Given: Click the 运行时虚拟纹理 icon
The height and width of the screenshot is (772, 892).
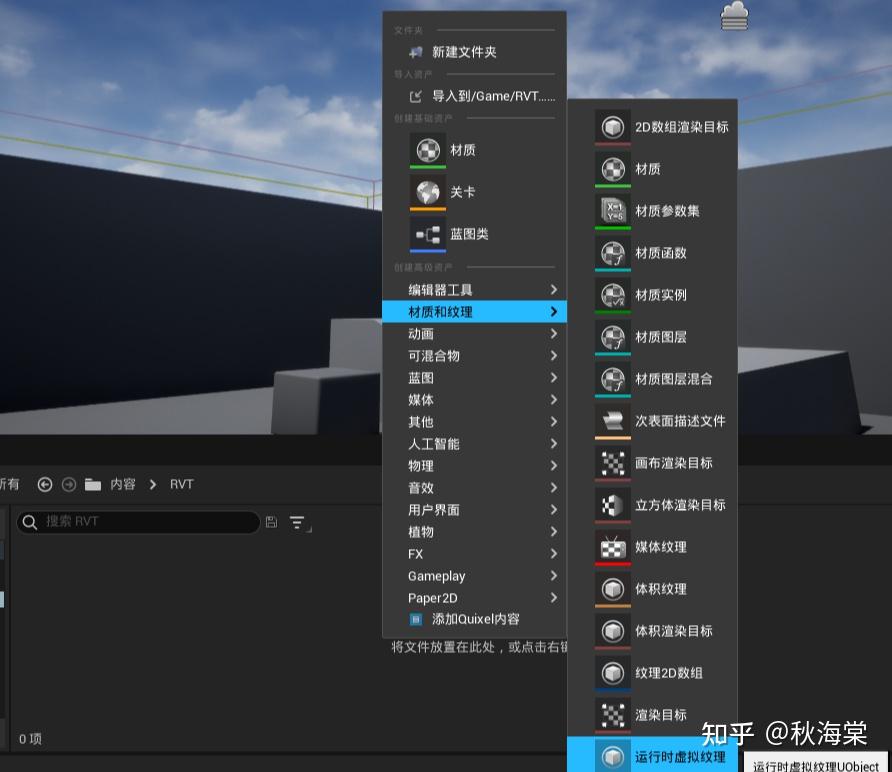Looking at the screenshot, I should pos(612,757).
